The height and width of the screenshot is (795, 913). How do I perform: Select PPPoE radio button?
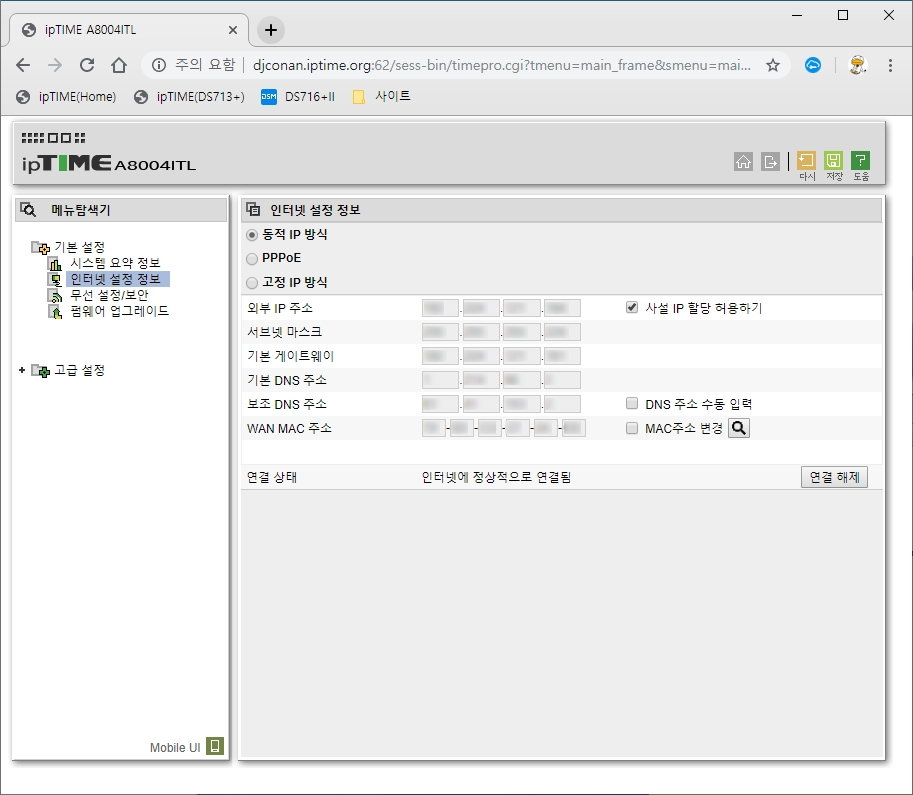coord(252,259)
